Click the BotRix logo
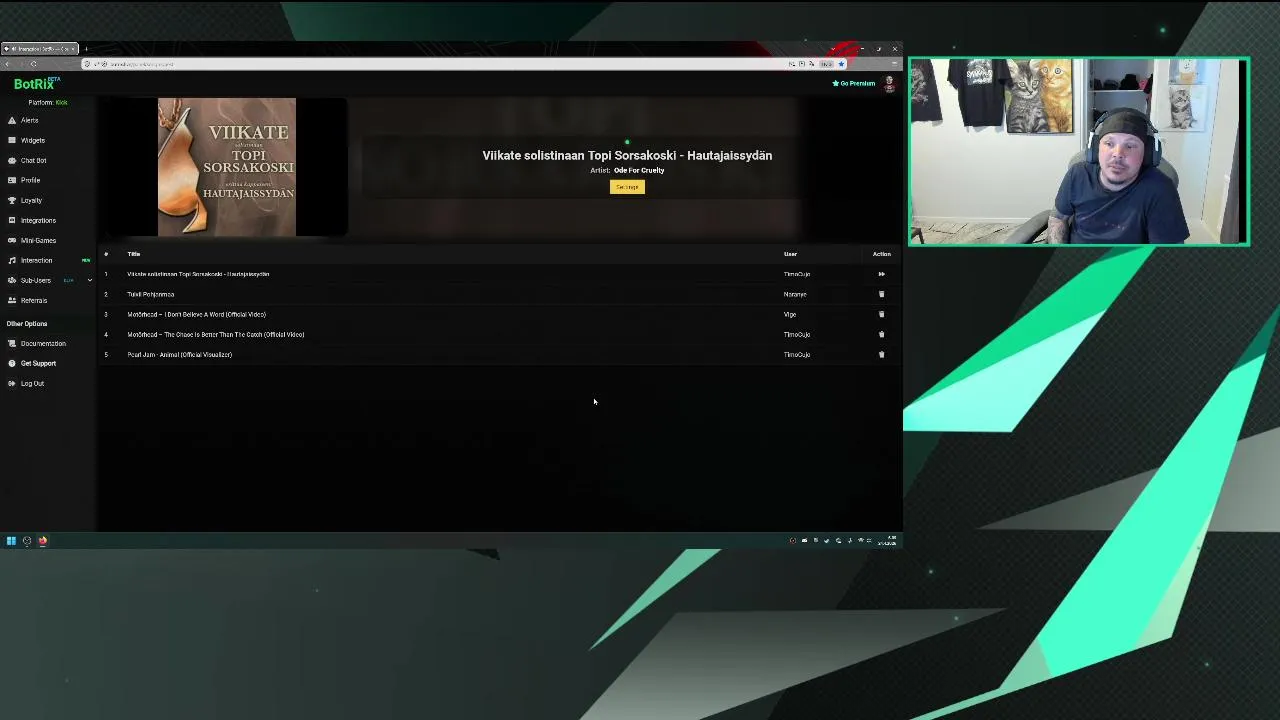1280x720 pixels. [37, 84]
